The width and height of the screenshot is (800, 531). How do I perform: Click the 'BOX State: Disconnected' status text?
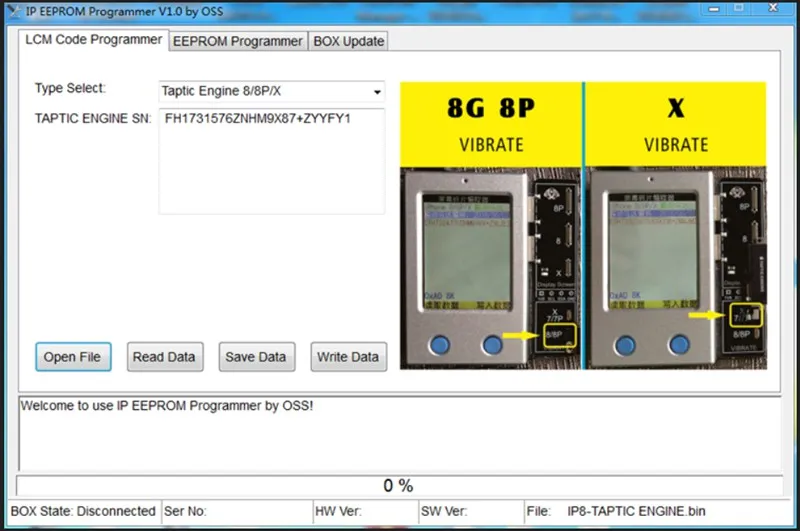pyautogui.click(x=83, y=511)
